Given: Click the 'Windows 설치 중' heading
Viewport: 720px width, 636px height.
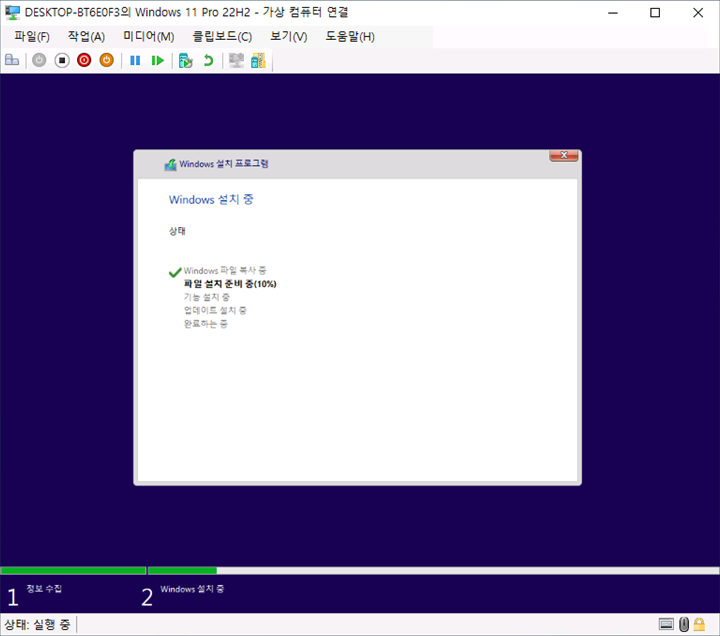Looking at the screenshot, I should pos(211,200).
